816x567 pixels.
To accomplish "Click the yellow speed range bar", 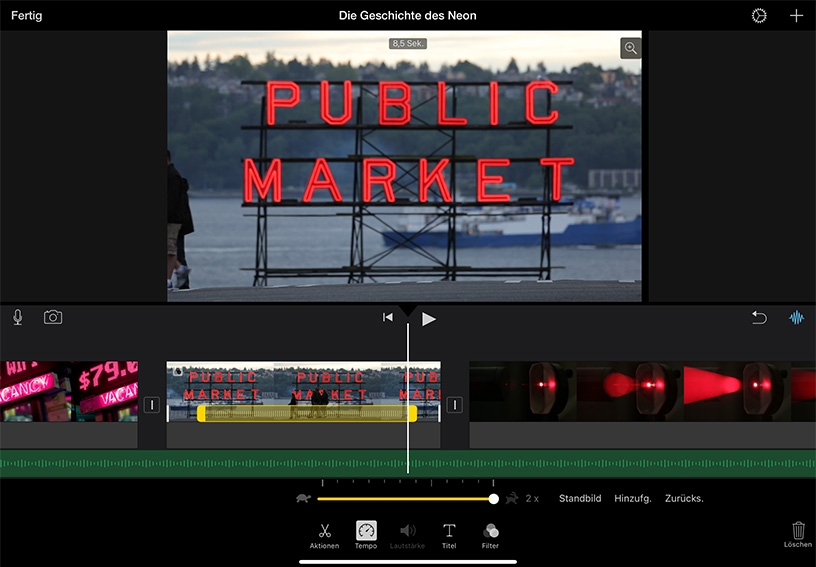I will coord(307,414).
